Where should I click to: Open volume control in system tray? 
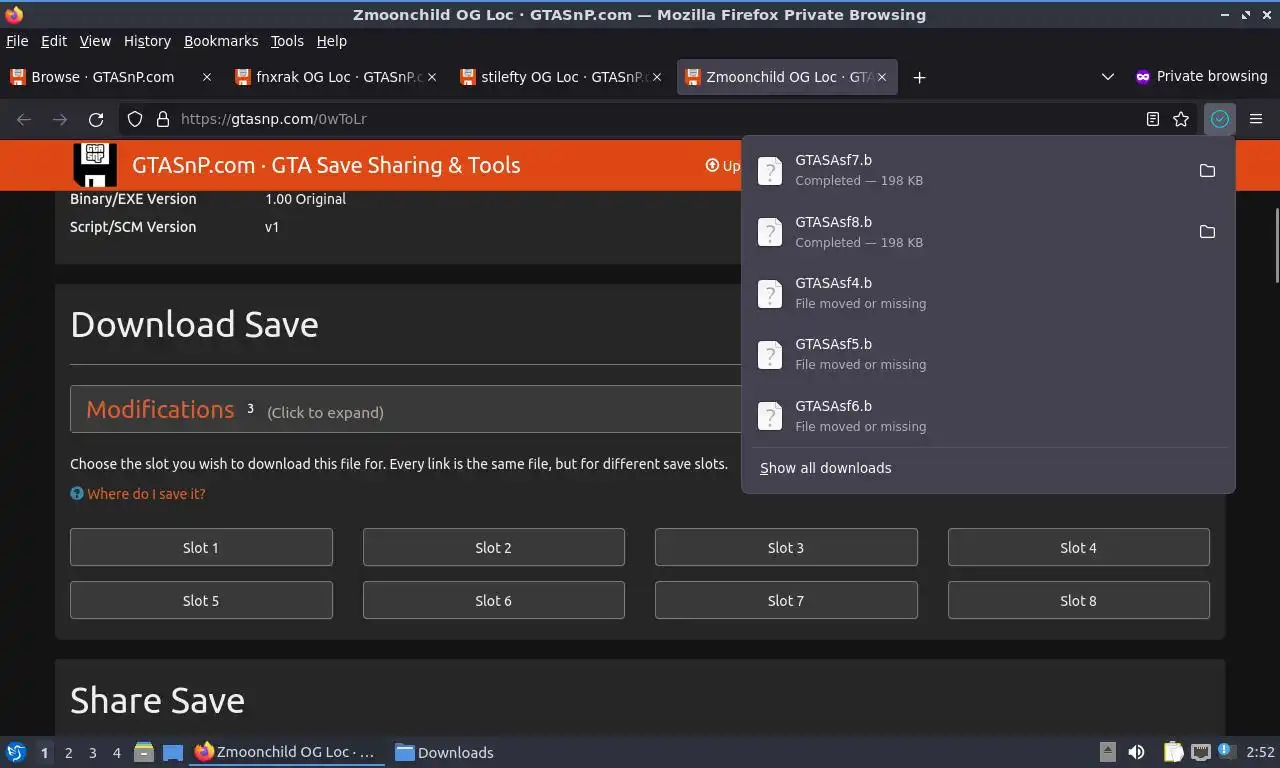click(x=1136, y=752)
